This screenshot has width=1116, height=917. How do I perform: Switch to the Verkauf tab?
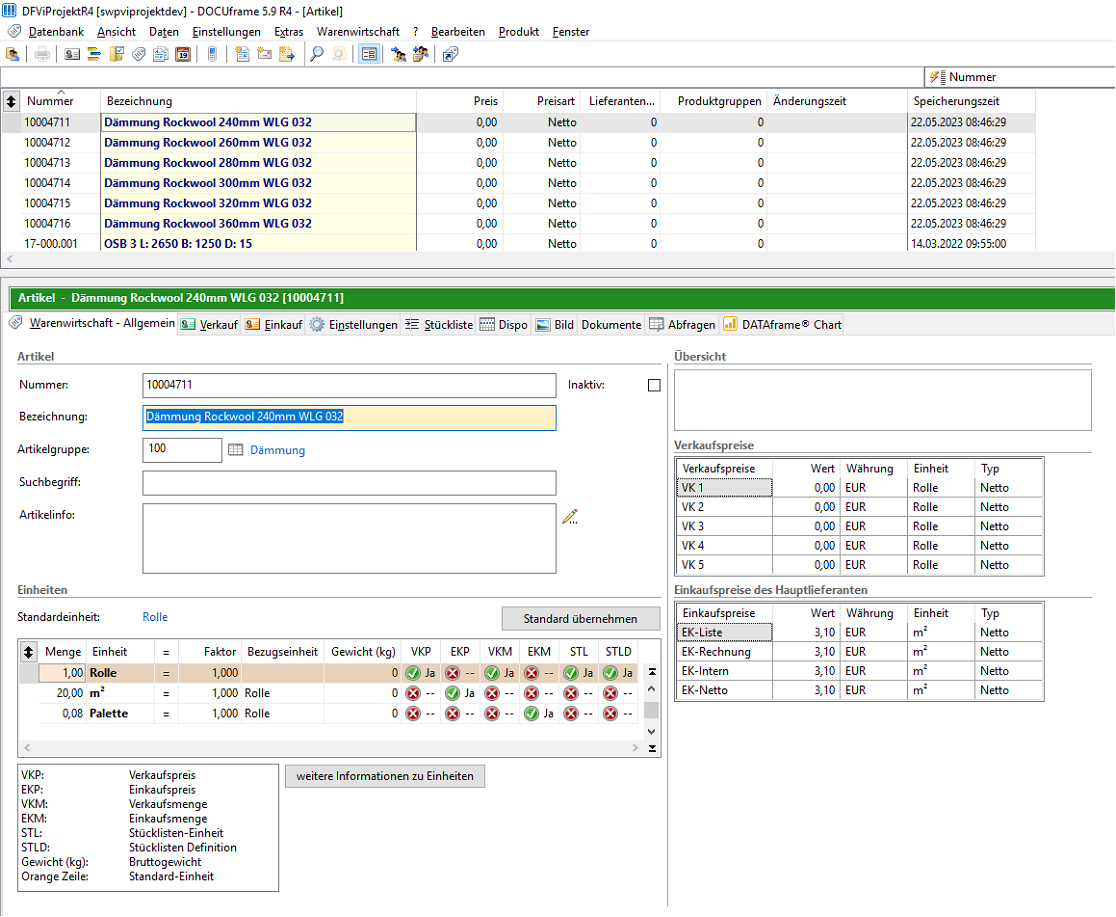209,325
